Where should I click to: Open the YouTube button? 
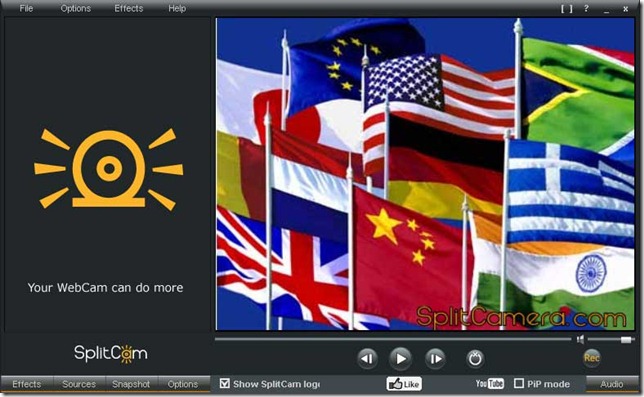click(x=490, y=383)
